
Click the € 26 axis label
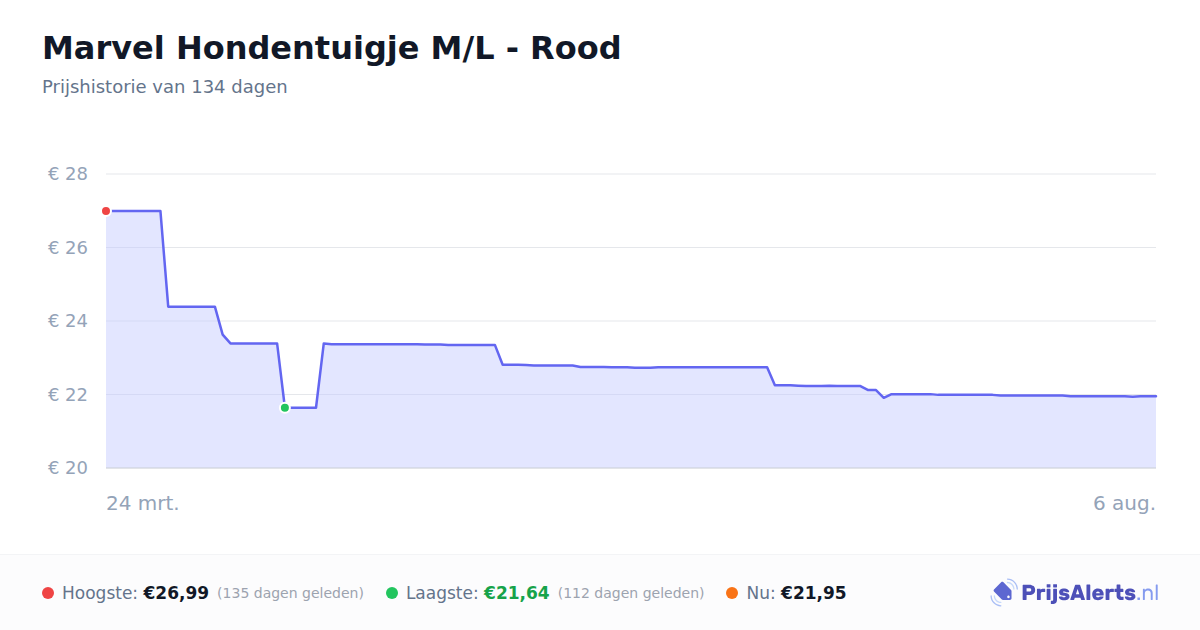[x=68, y=247]
